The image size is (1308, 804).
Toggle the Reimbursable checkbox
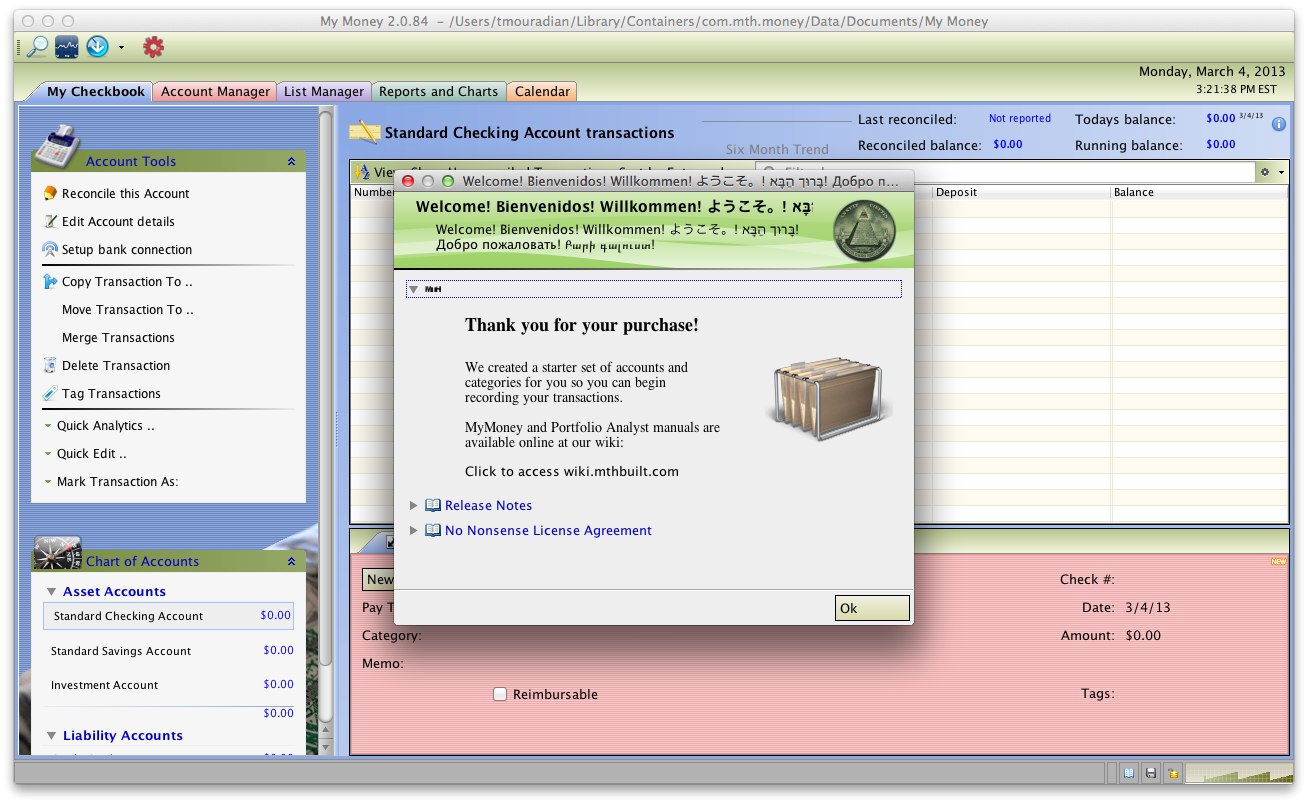pyautogui.click(x=500, y=694)
